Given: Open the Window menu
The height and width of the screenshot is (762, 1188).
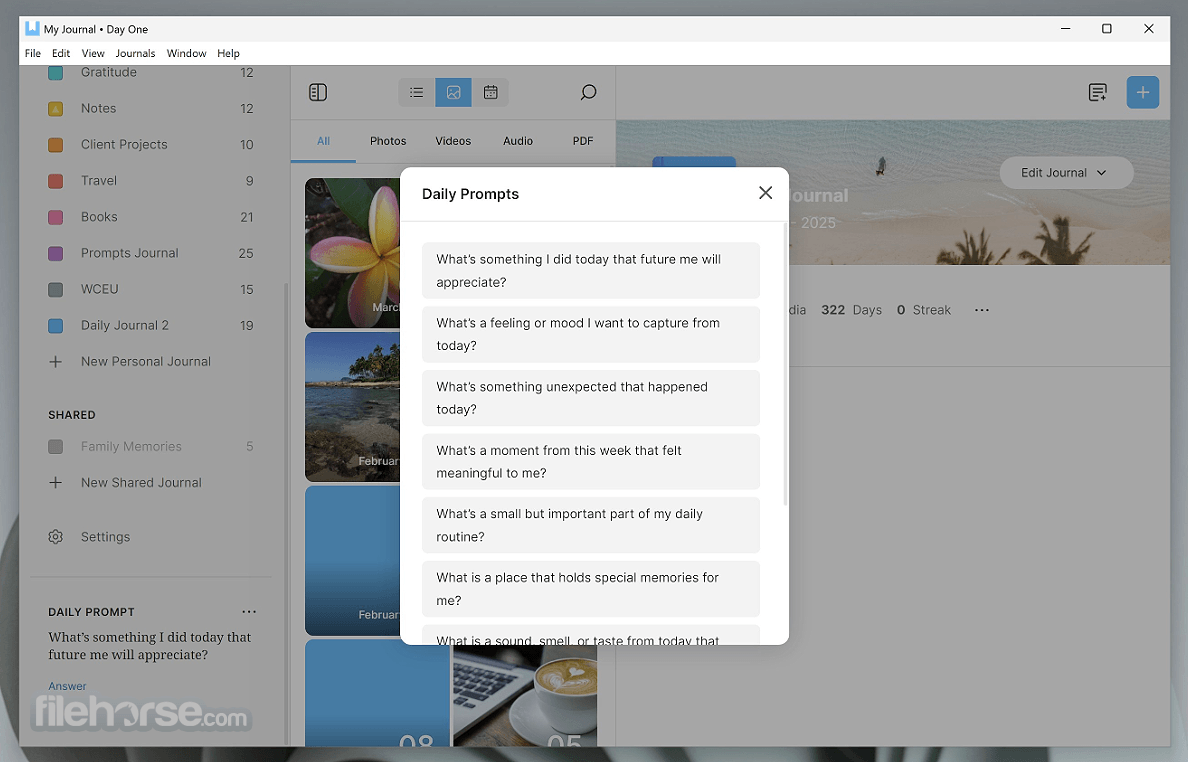Looking at the screenshot, I should (186, 53).
